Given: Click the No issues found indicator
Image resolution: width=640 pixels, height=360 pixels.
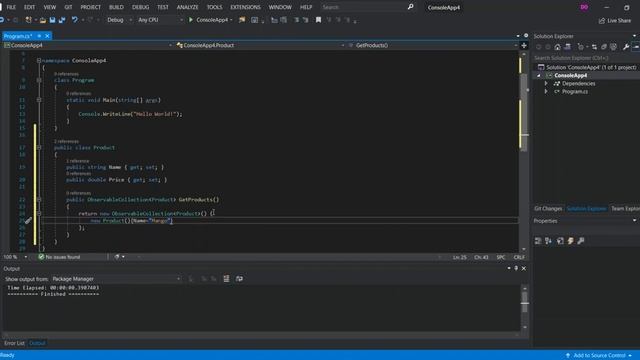Looking at the screenshot, I should pos(59,257).
